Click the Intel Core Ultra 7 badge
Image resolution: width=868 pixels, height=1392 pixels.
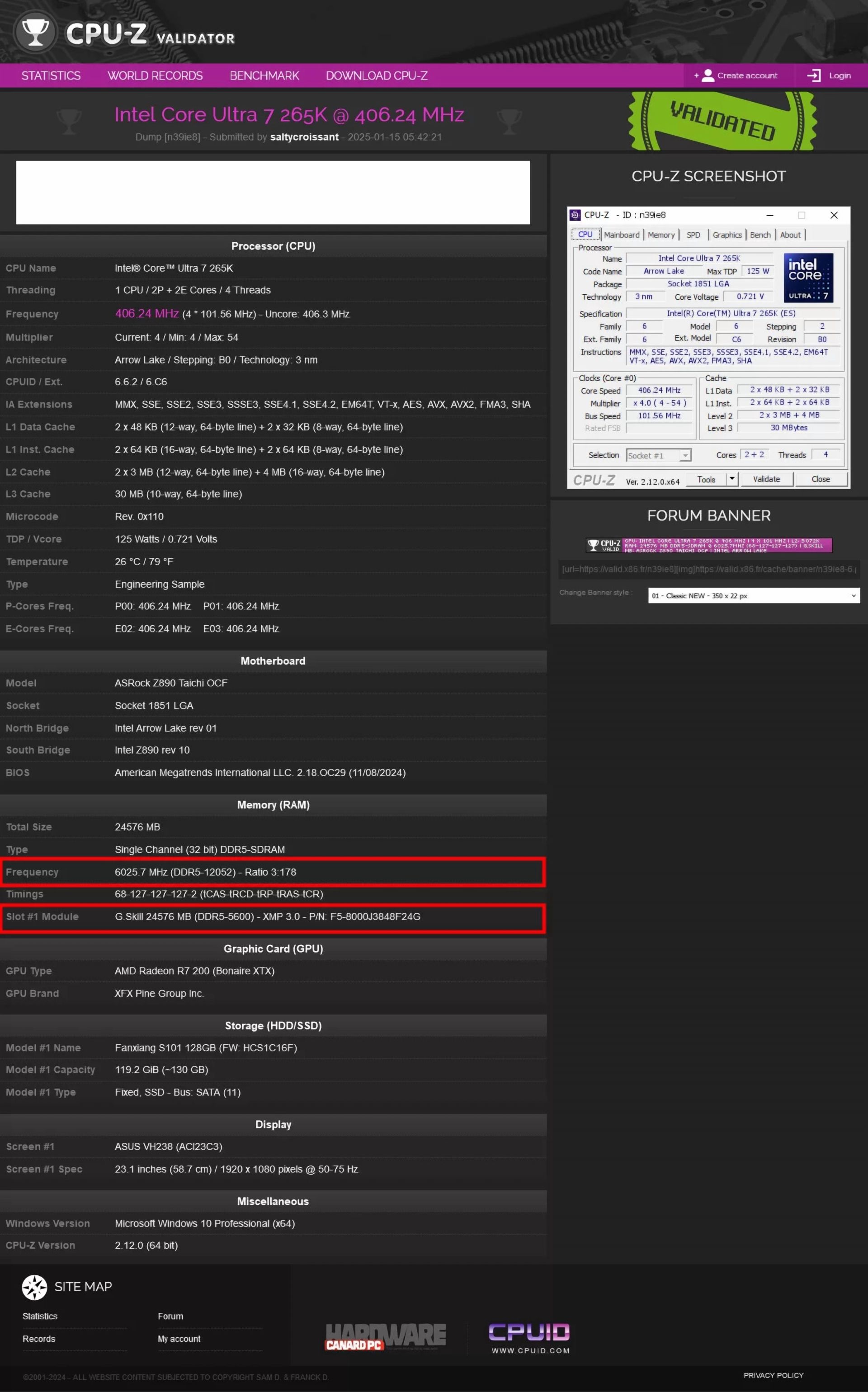[x=808, y=277]
